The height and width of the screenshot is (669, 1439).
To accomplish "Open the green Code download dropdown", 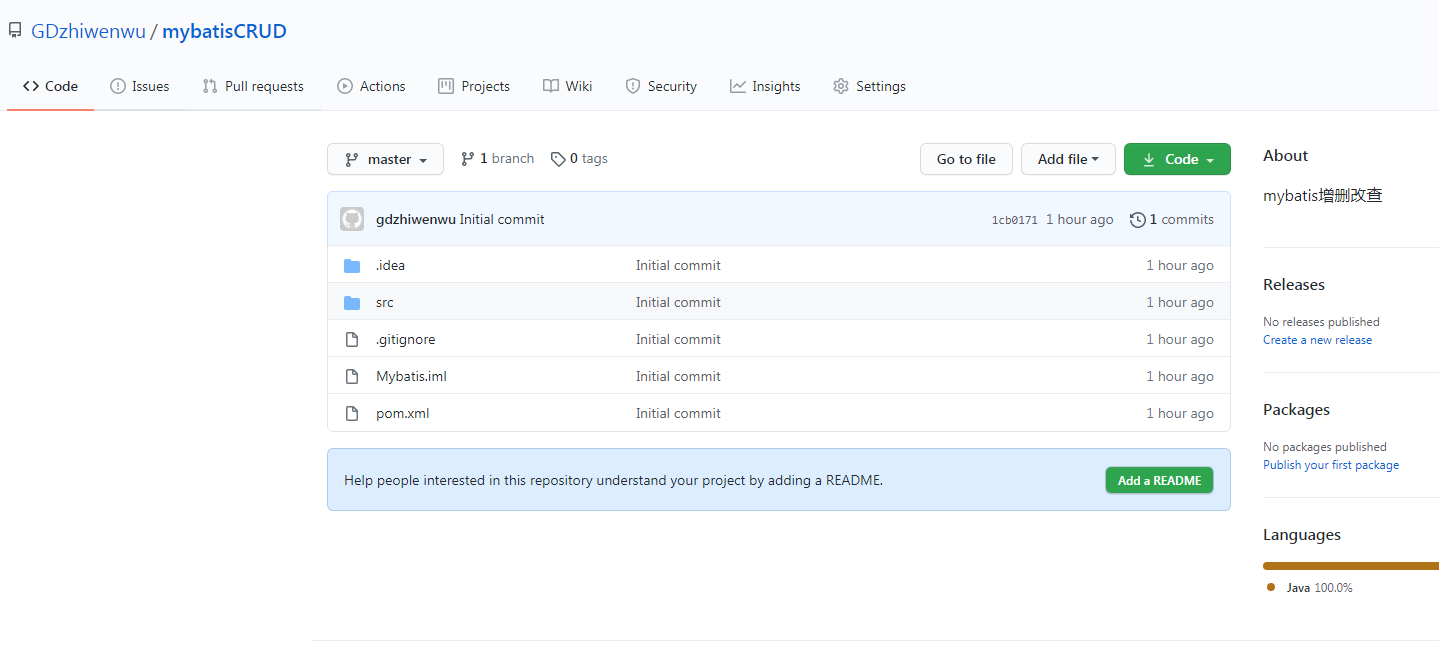I will [x=1176, y=158].
